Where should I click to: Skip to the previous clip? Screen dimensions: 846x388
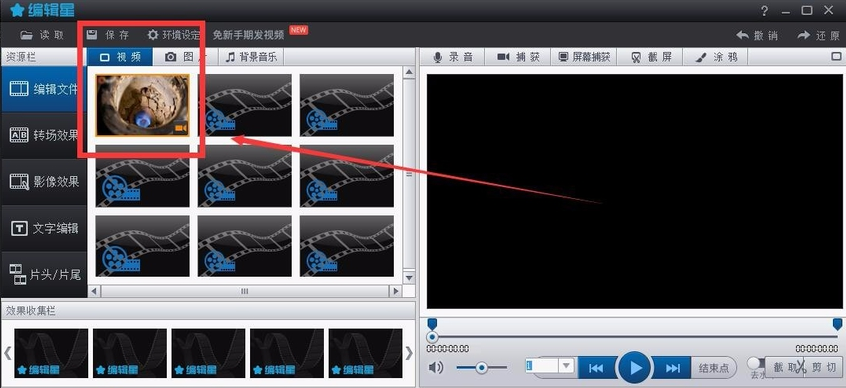596,368
